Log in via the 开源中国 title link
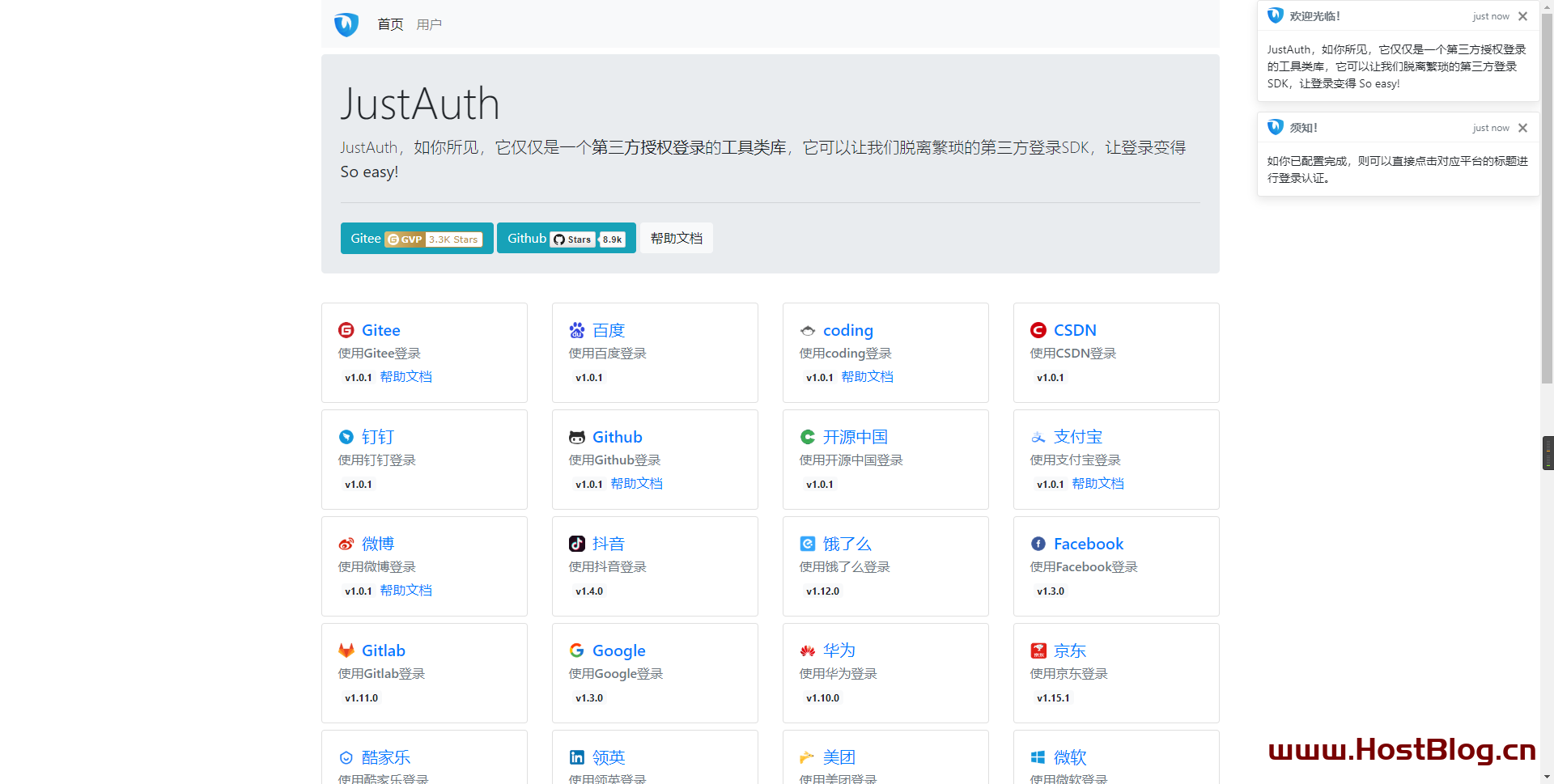The height and width of the screenshot is (784, 1554). coord(856,437)
